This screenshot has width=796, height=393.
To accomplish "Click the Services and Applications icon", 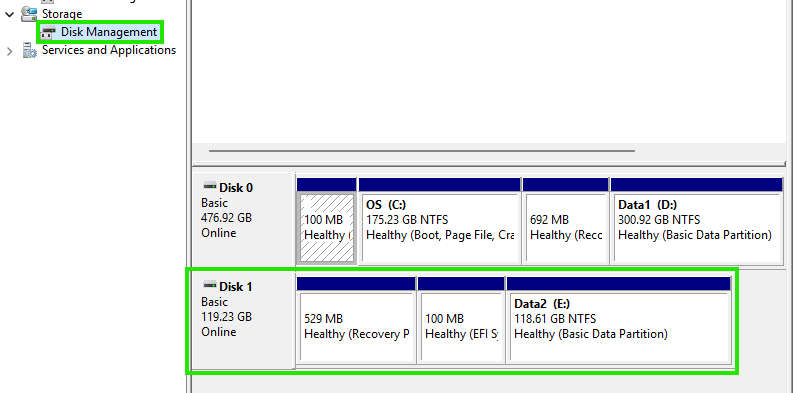I will (29, 50).
